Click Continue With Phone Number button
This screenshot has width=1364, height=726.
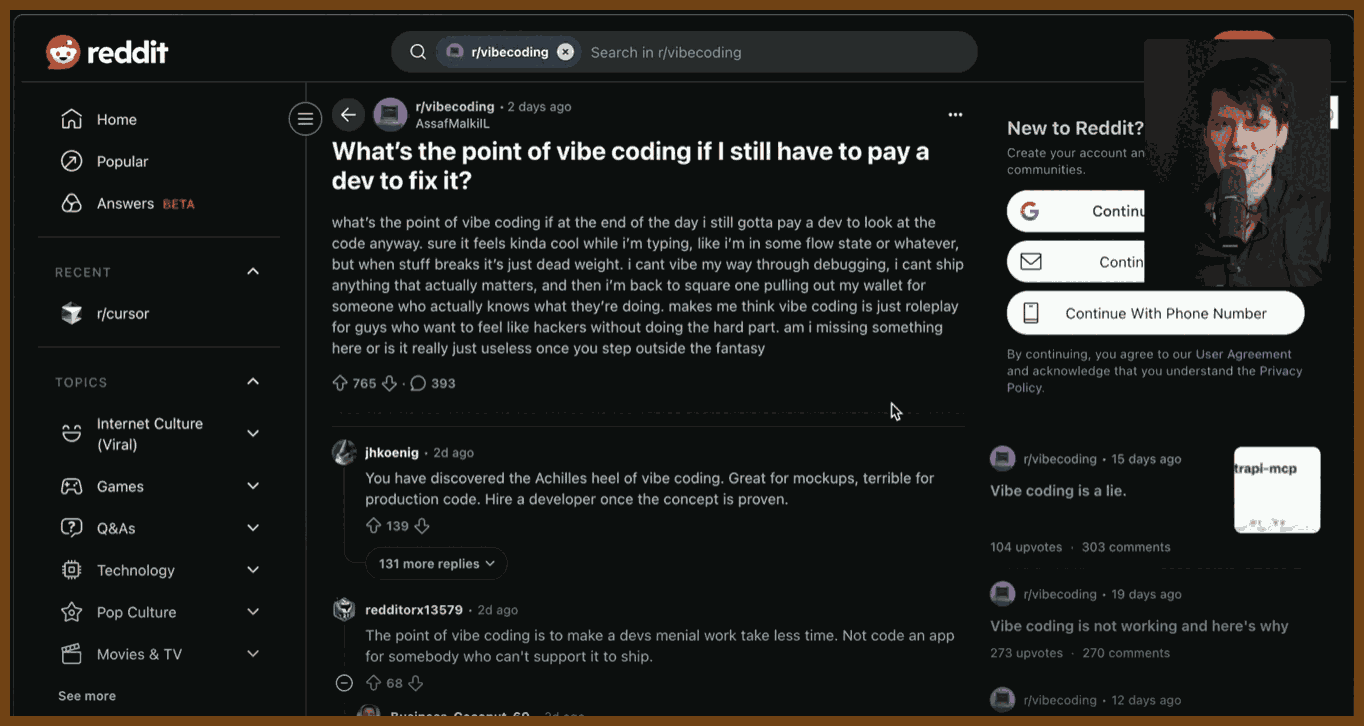[1155, 313]
